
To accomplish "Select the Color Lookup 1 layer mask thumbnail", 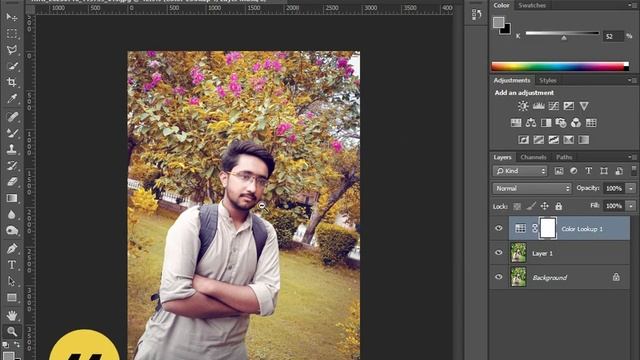I will (547, 228).
